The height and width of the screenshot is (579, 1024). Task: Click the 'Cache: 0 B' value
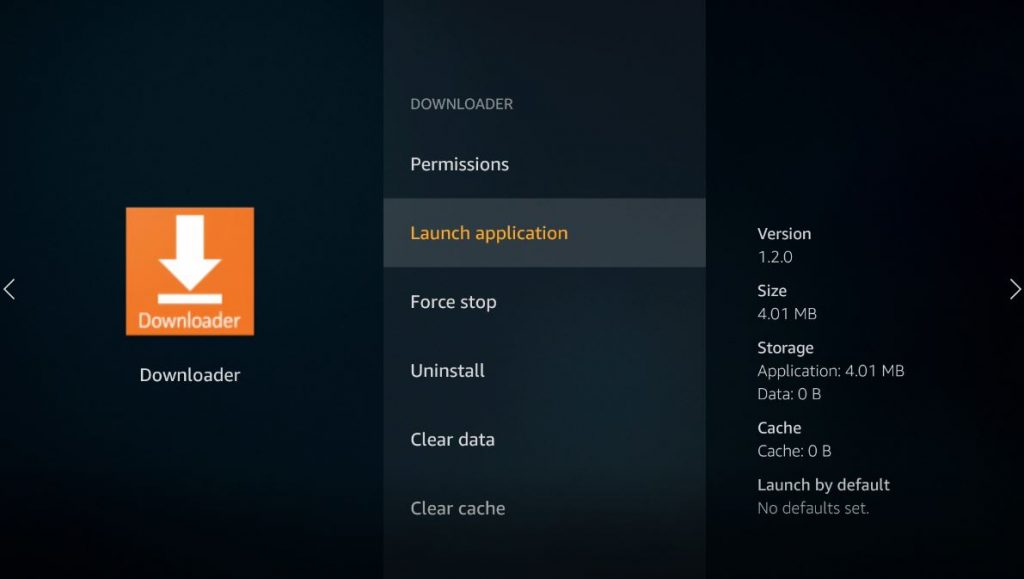pyautogui.click(x=794, y=450)
